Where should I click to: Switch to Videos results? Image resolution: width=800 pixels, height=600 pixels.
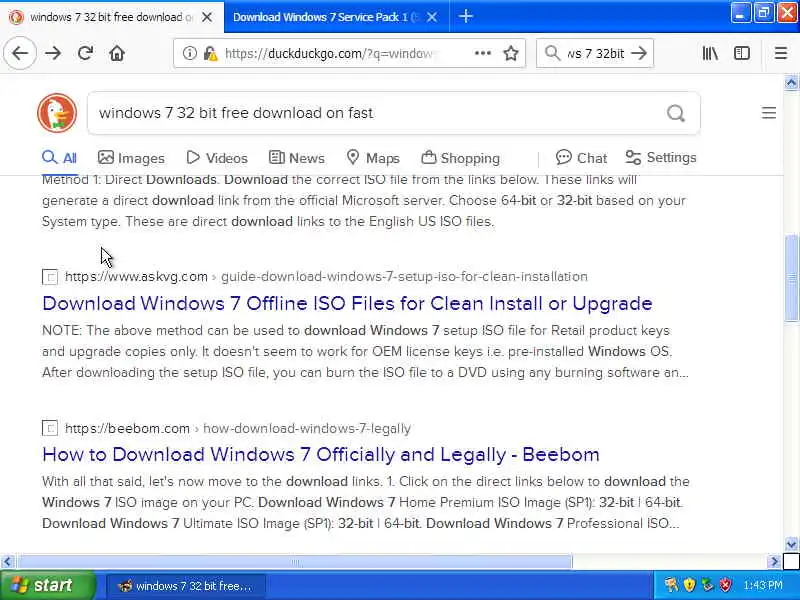(x=217, y=158)
